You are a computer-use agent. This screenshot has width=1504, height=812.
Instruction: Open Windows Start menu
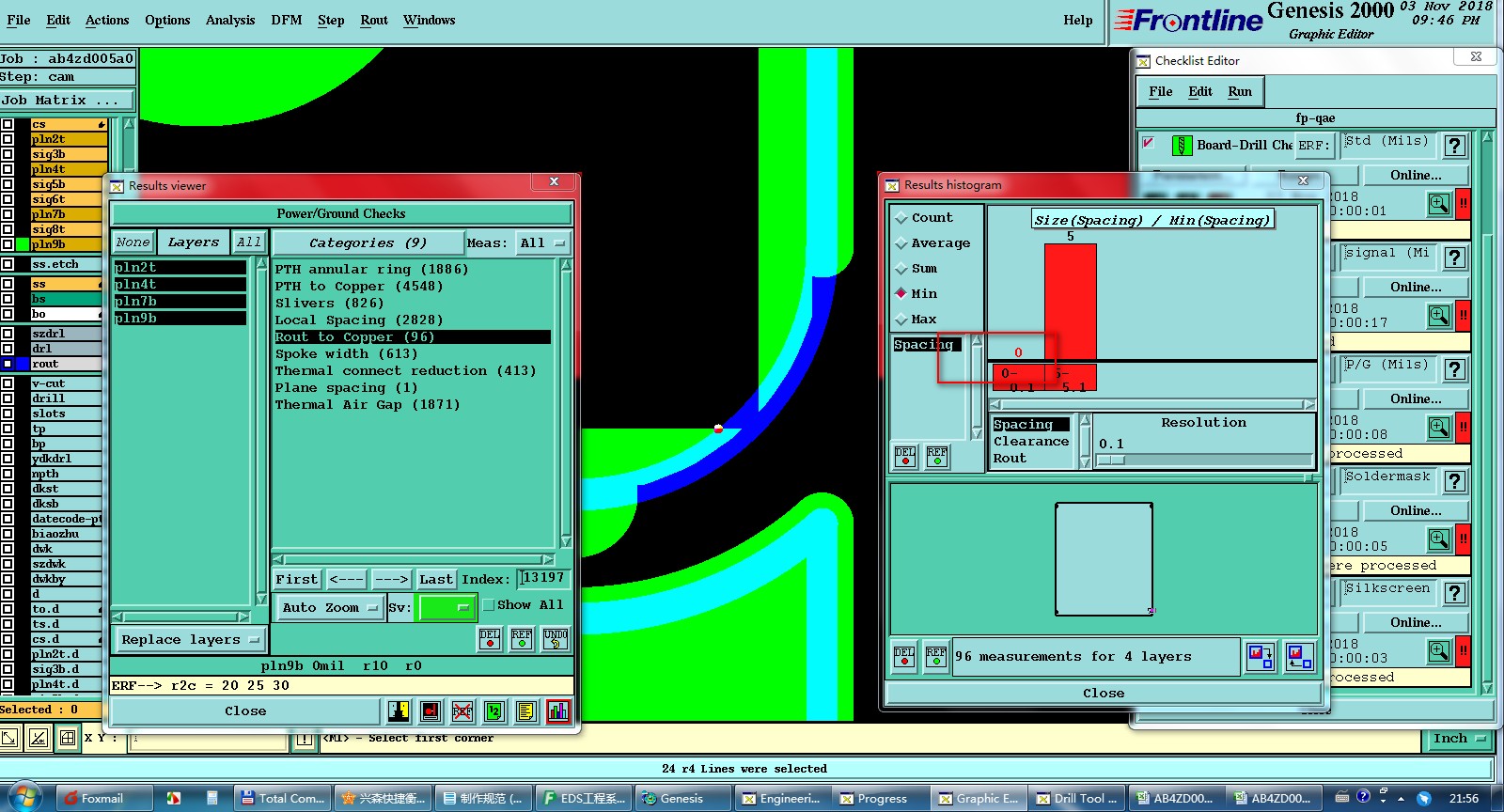[x=23, y=798]
